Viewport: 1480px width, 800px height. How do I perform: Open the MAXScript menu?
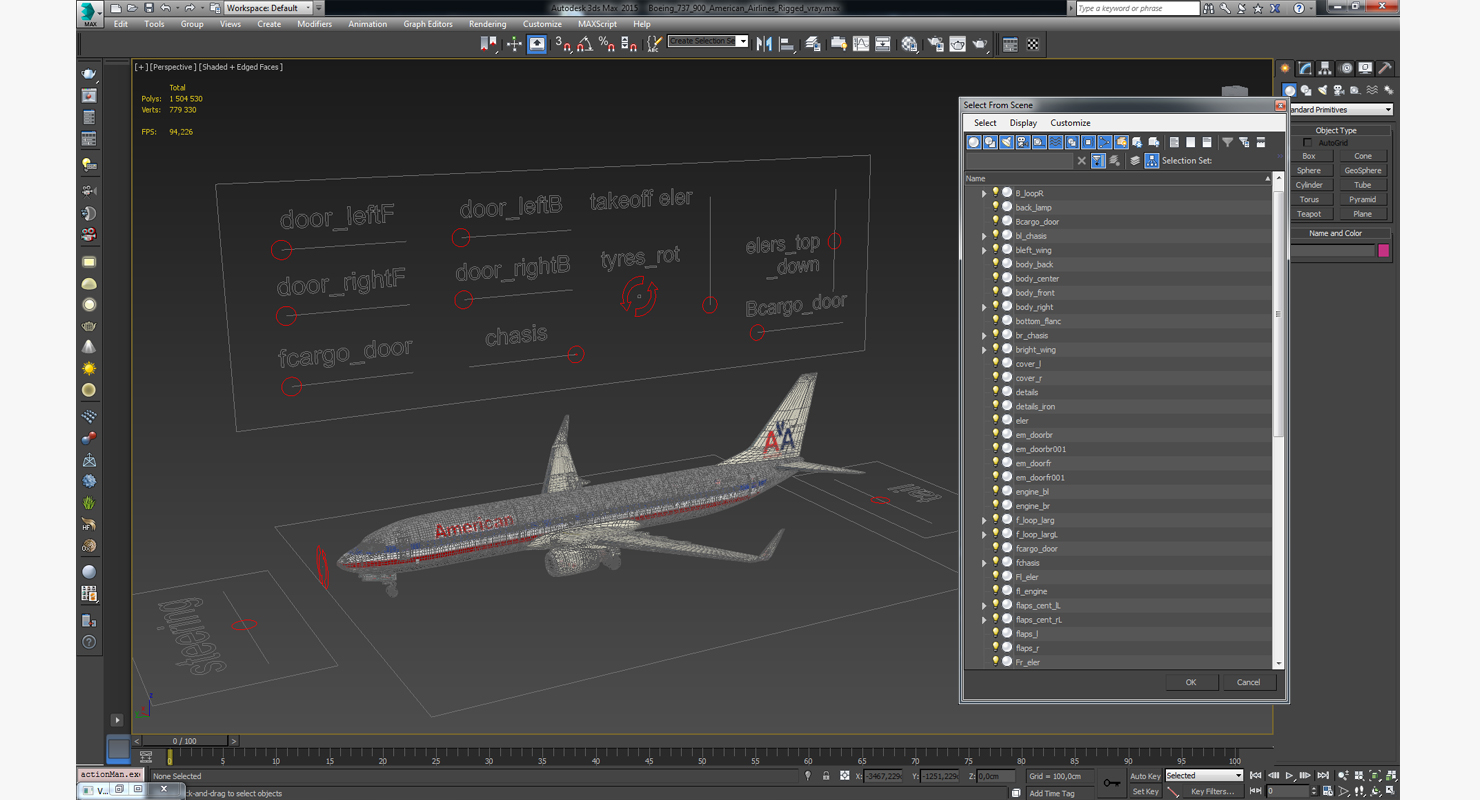[x=597, y=24]
